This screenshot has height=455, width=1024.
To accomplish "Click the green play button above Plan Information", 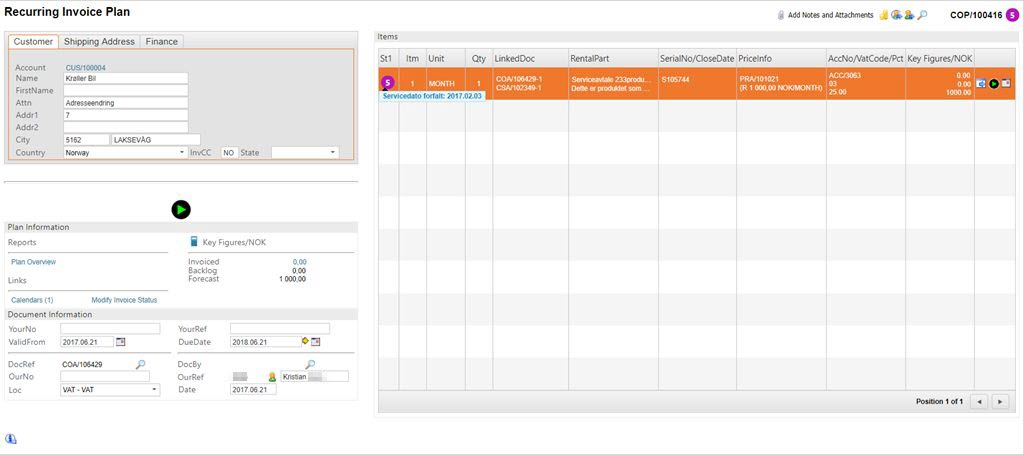I will 180,209.
